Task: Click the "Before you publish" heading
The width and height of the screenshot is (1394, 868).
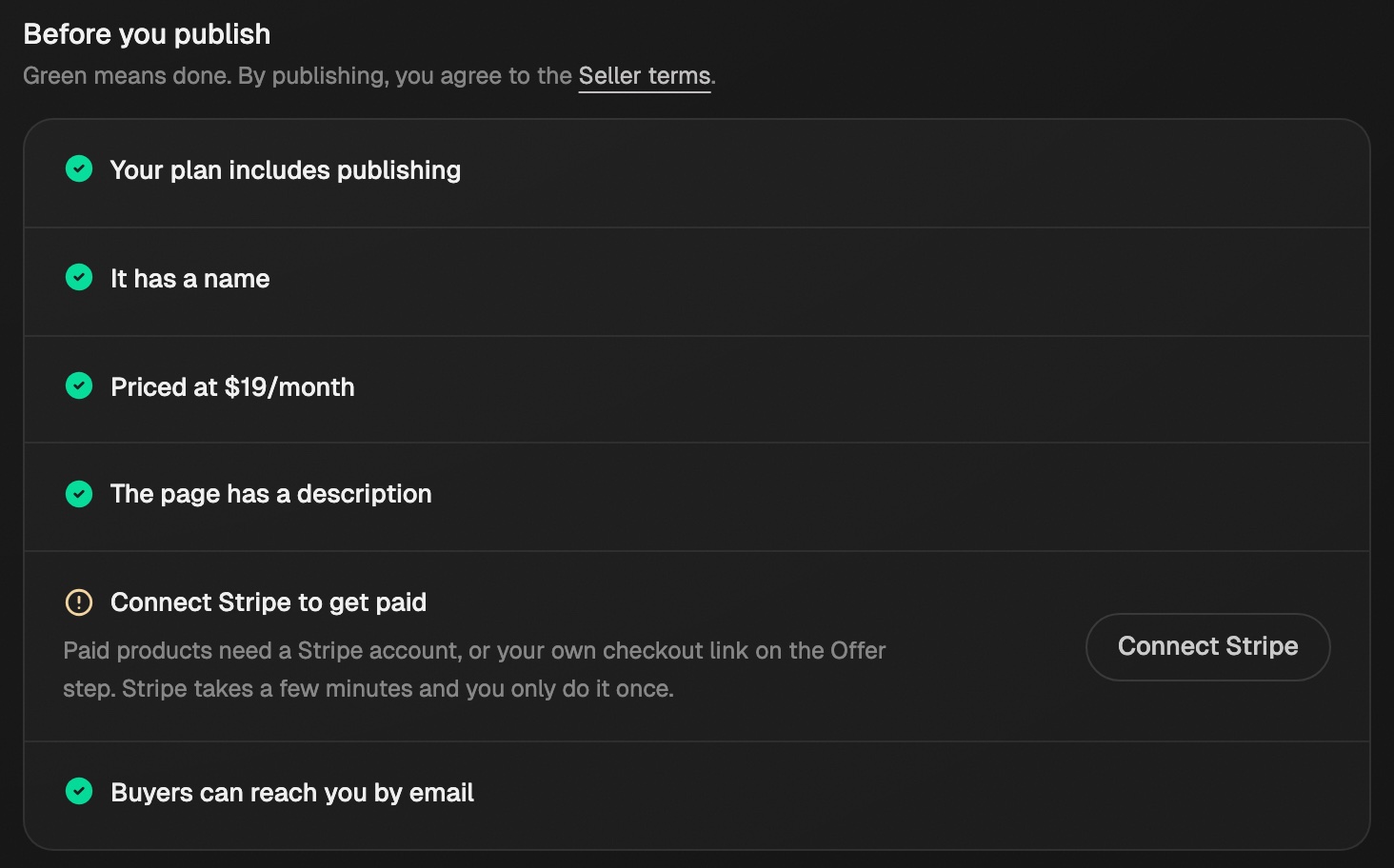Action: [x=147, y=34]
